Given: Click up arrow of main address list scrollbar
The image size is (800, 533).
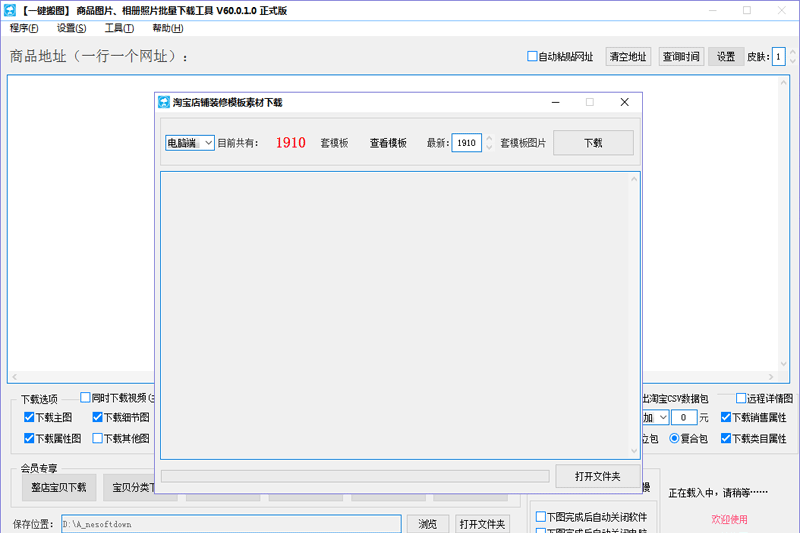Looking at the screenshot, I should tap(784, 82).
